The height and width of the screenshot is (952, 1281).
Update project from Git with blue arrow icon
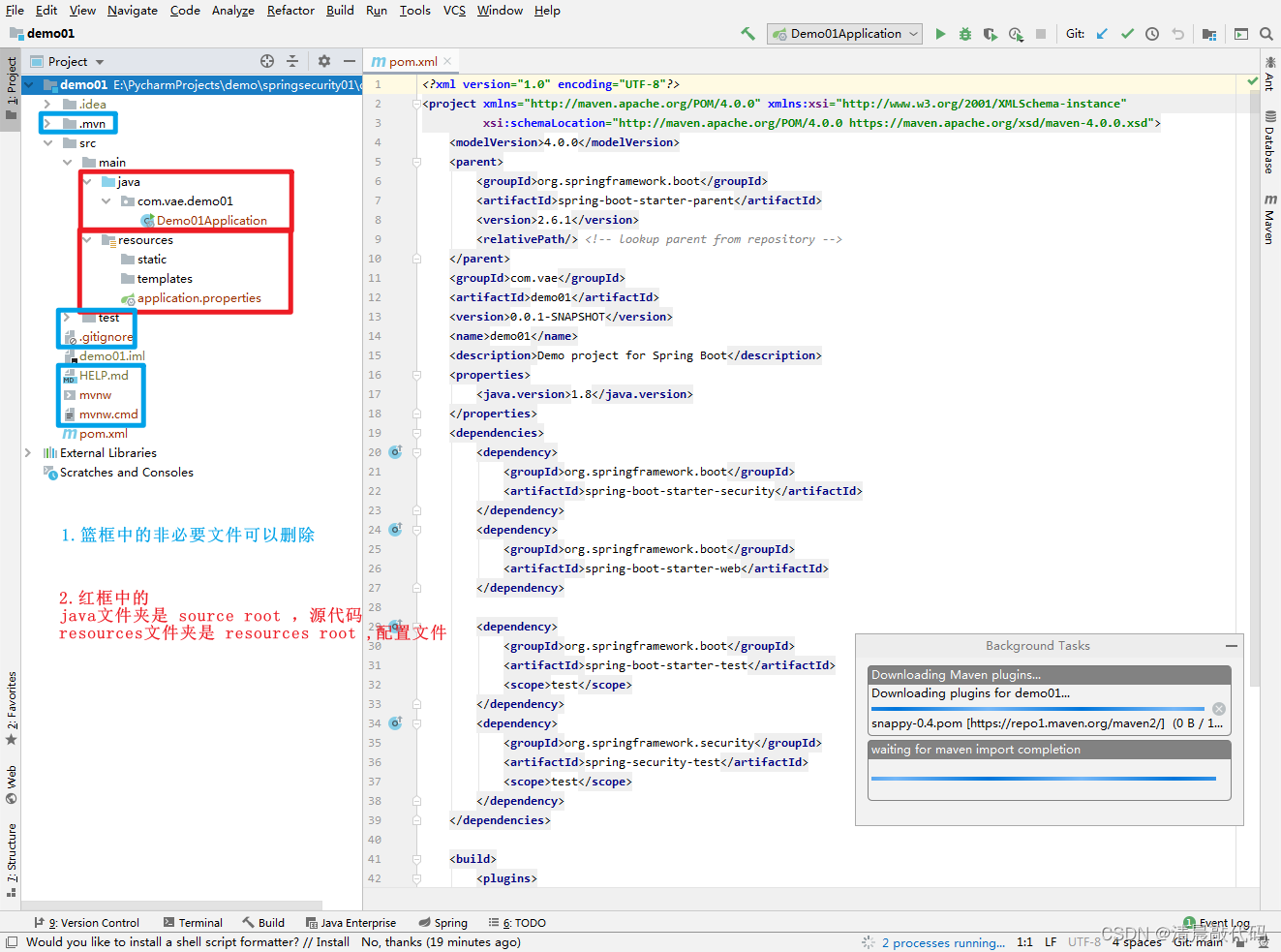1101,33
